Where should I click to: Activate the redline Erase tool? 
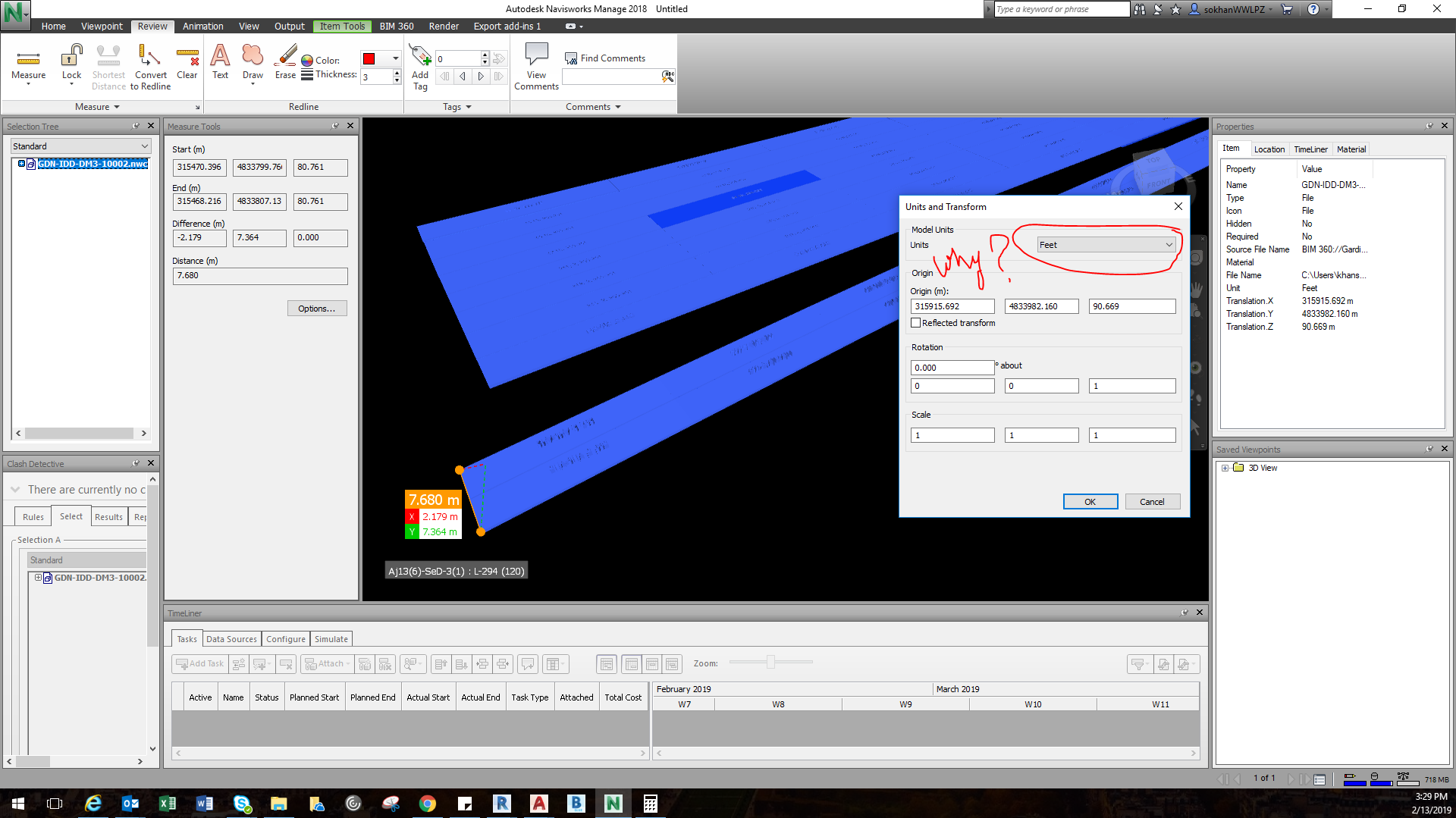[x=285, y=63]
